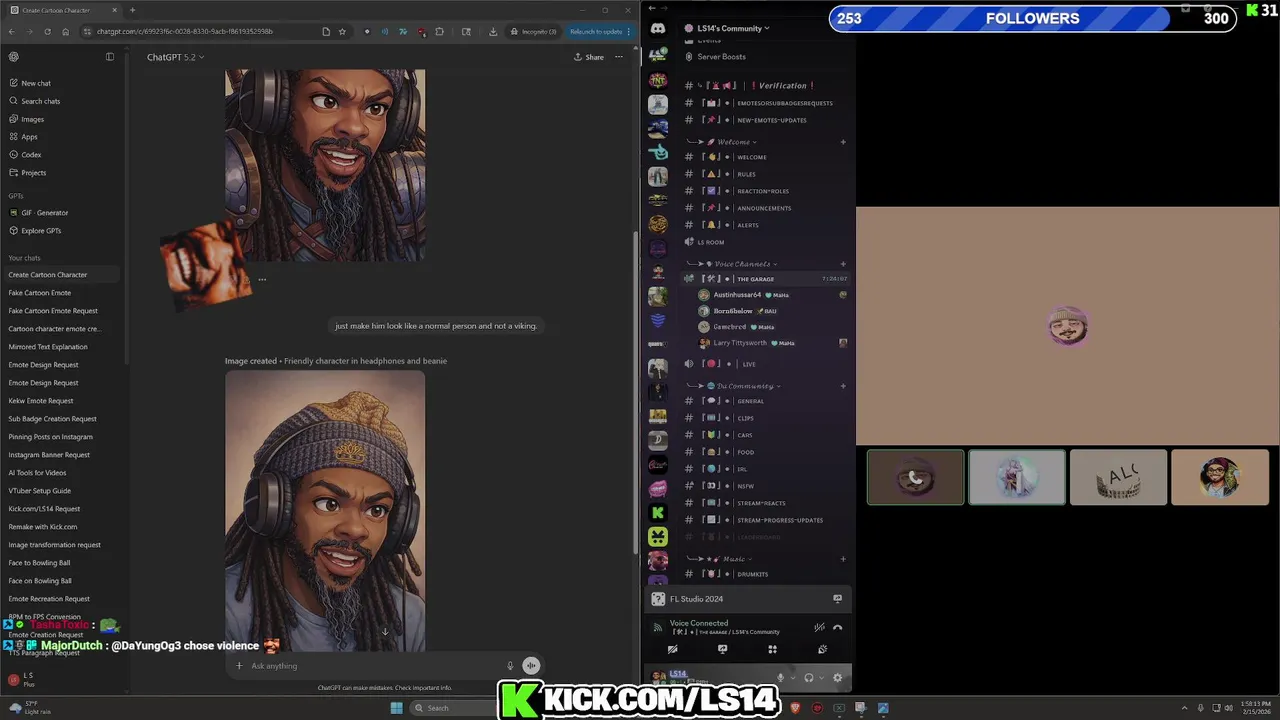The width and height of the screenshot is (1280, 720).
Task: Mute microphone in Discord user panel
Action: click(781, 677)
